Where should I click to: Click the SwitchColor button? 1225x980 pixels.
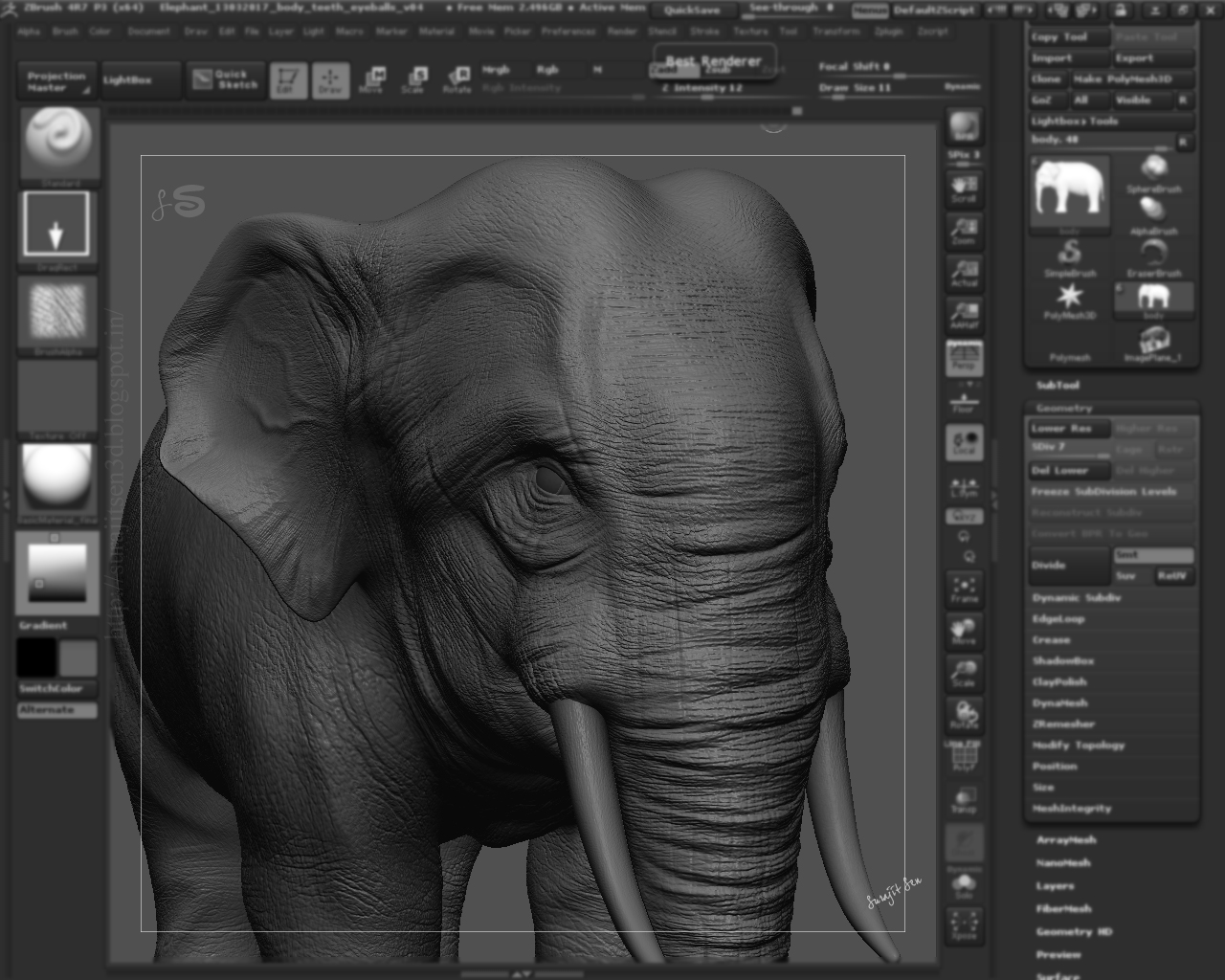pyautogui.click(x=57, y=689)
